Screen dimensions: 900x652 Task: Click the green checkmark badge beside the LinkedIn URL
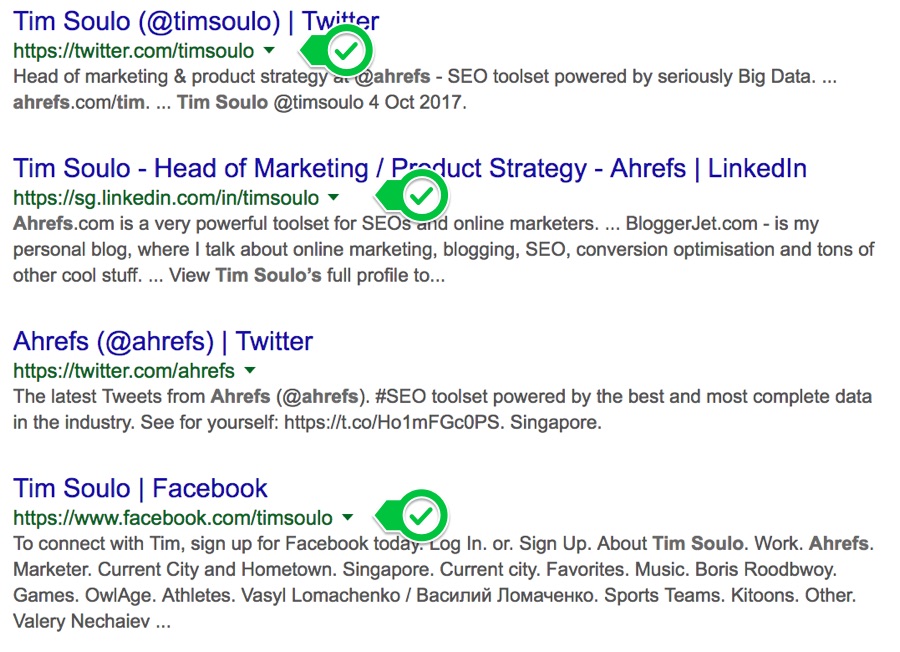click(x=423, y=196)
